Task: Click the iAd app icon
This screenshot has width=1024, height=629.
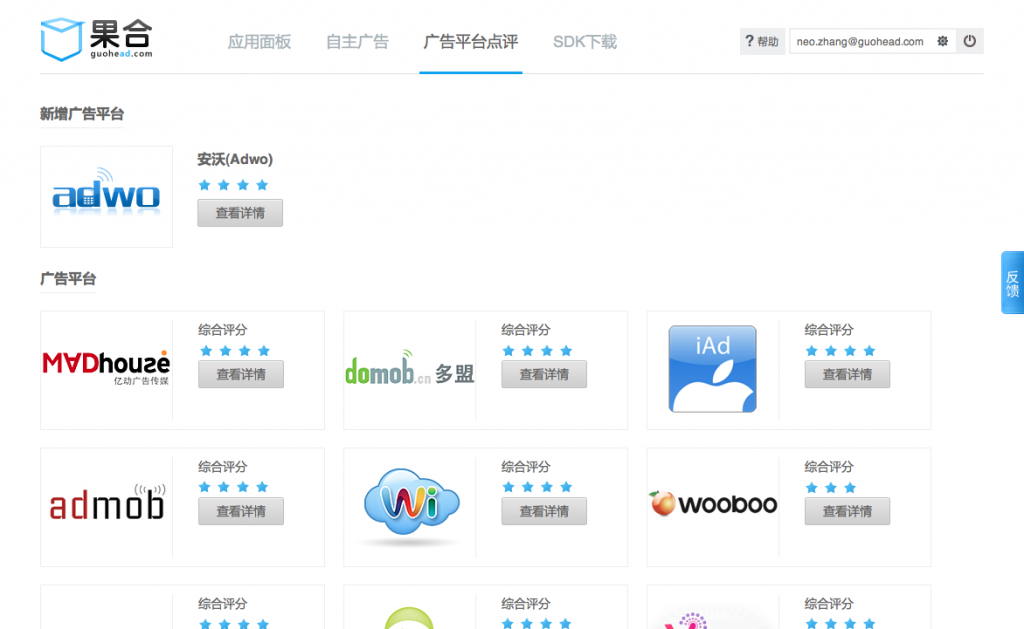Action: tap(712, 369)
